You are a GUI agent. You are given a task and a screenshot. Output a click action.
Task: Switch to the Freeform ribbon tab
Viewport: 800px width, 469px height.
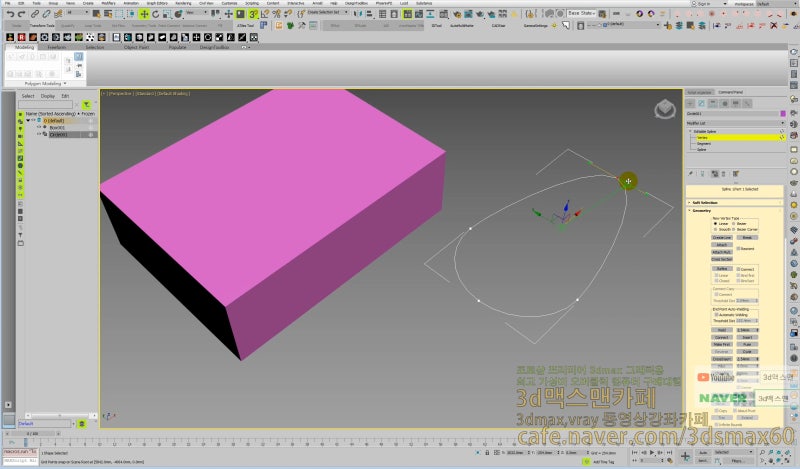point(57,47)
